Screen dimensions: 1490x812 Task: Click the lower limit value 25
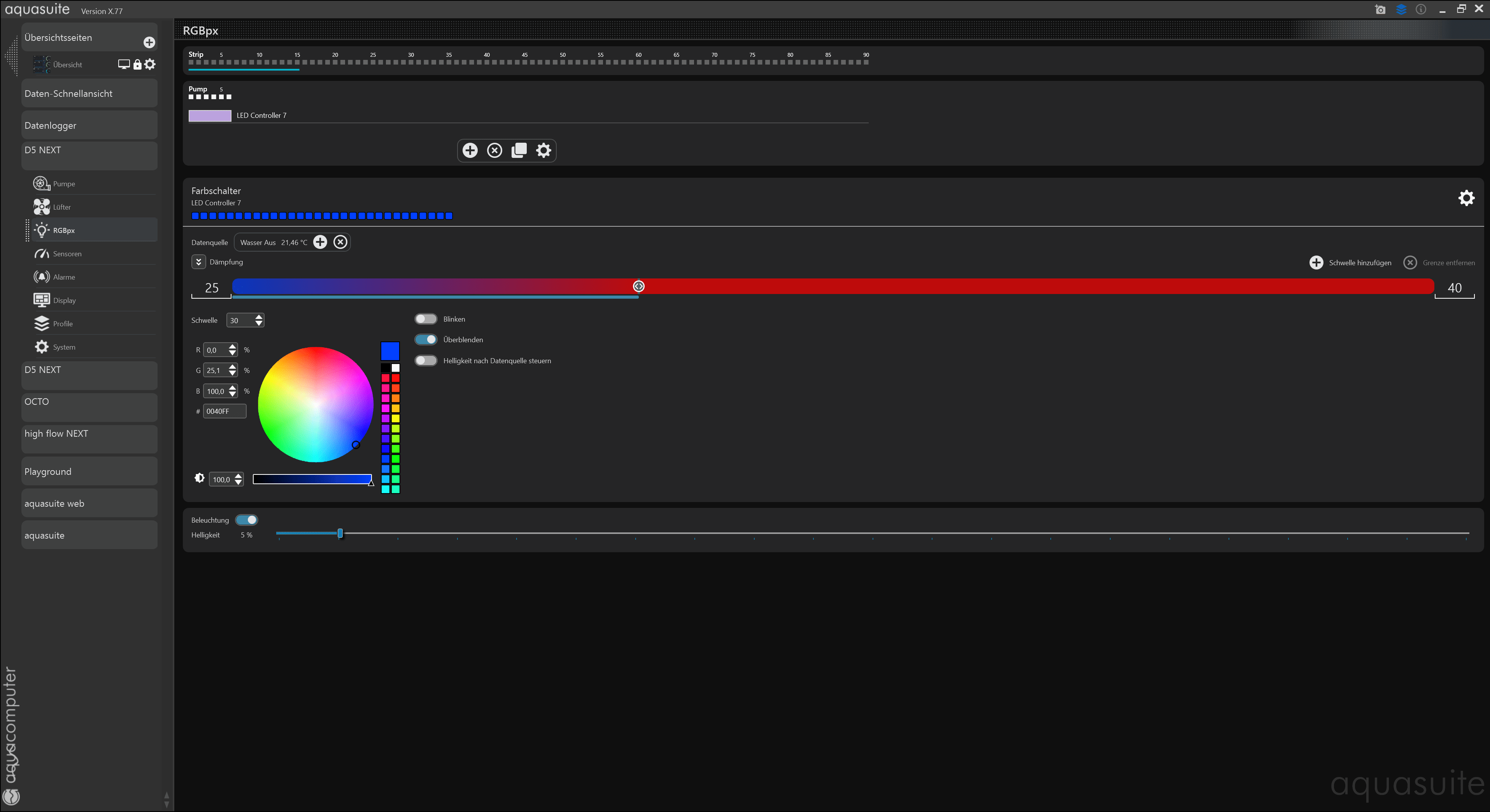[212, 287]
